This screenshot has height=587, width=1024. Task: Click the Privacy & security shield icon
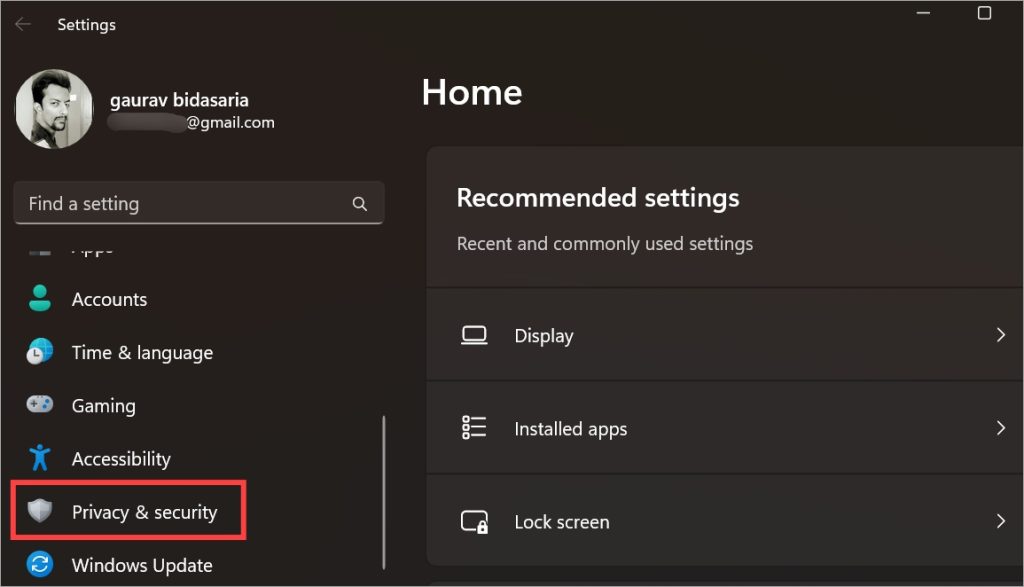(x=40, y=512)
